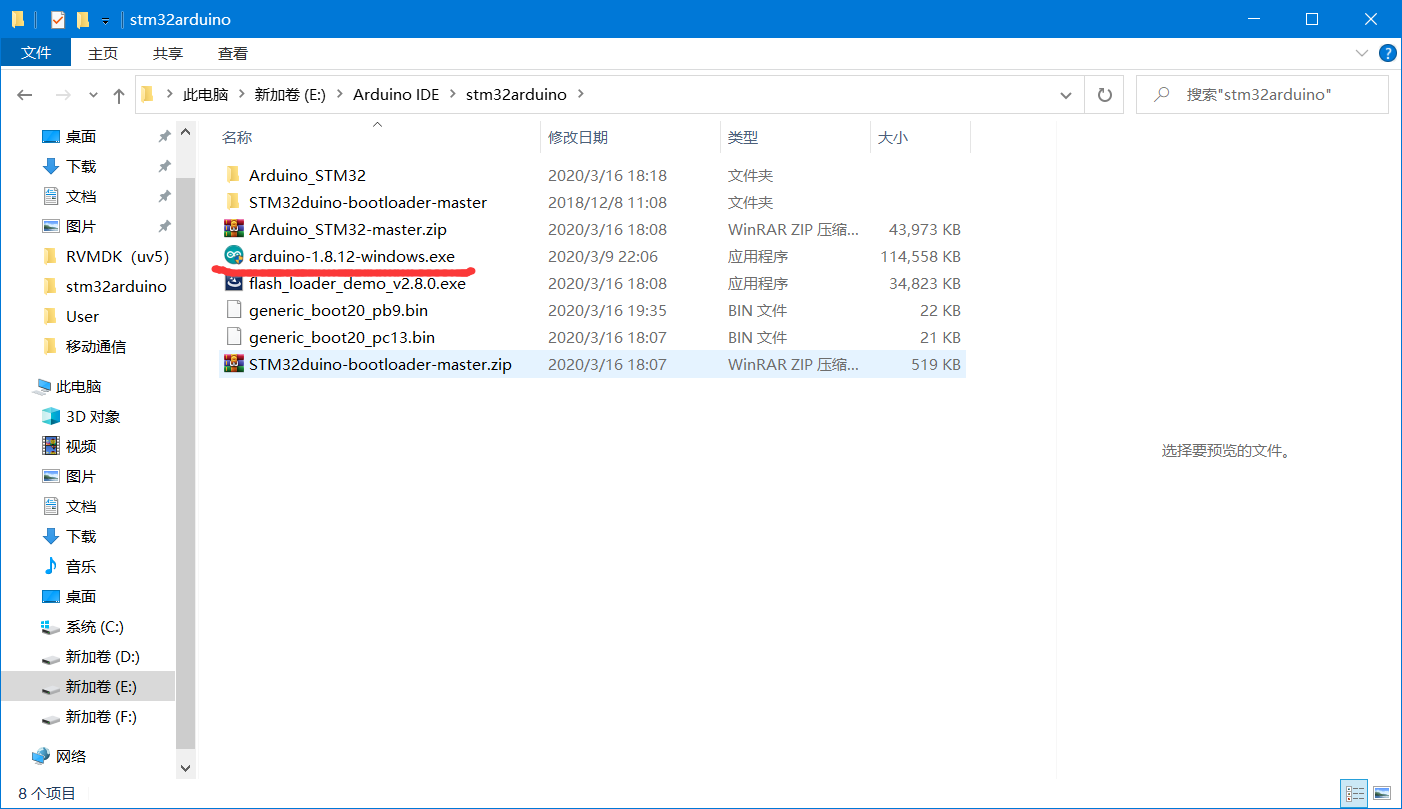The image size is (1402, 809).
Task: Open 系统 (C:) drive
Action: [x=94, y=627]
